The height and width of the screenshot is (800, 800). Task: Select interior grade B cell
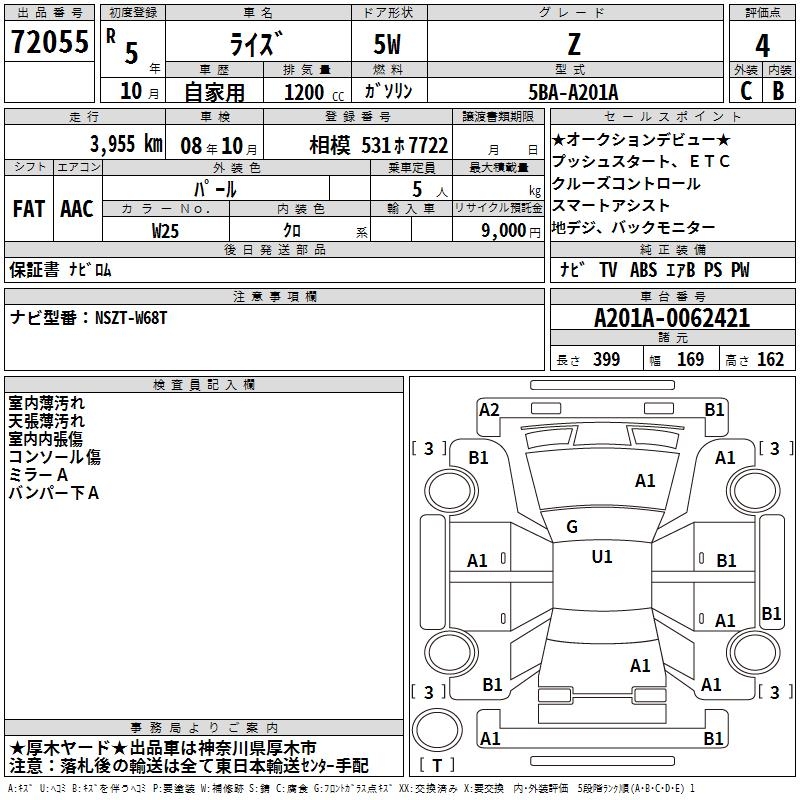[x=778, y=91]
